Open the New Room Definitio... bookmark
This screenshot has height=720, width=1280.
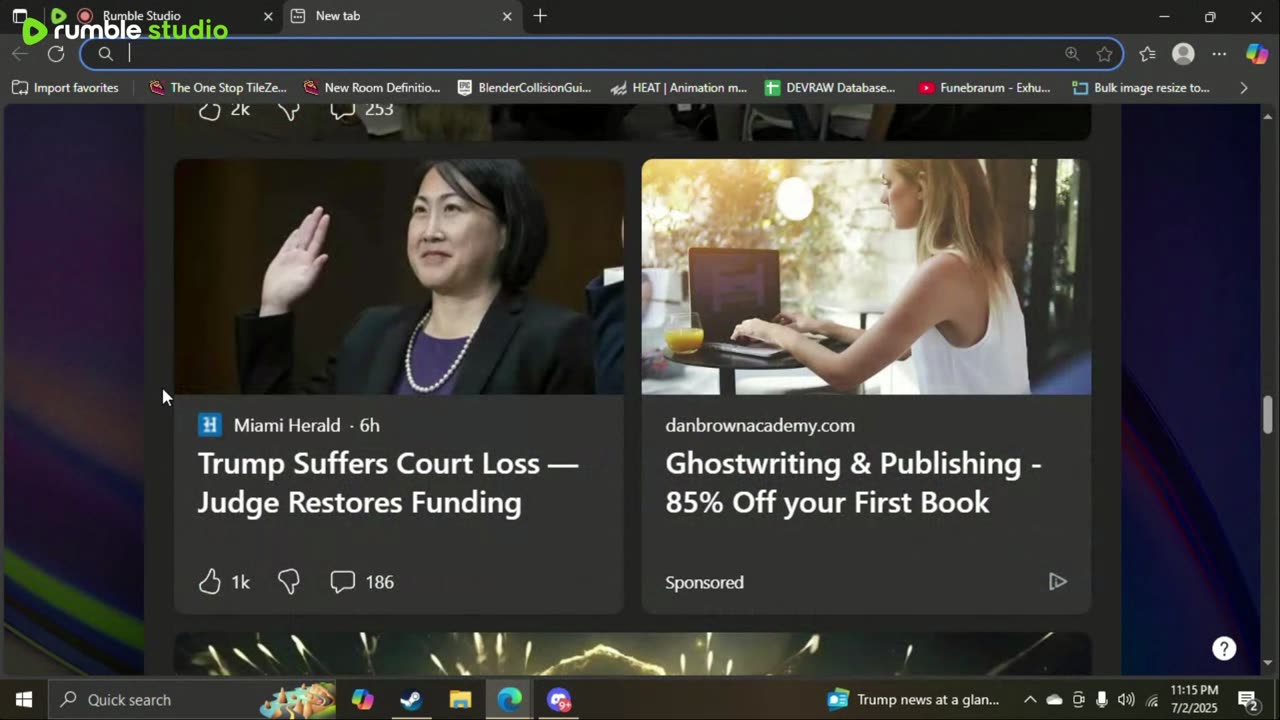(x=371, y=88)
